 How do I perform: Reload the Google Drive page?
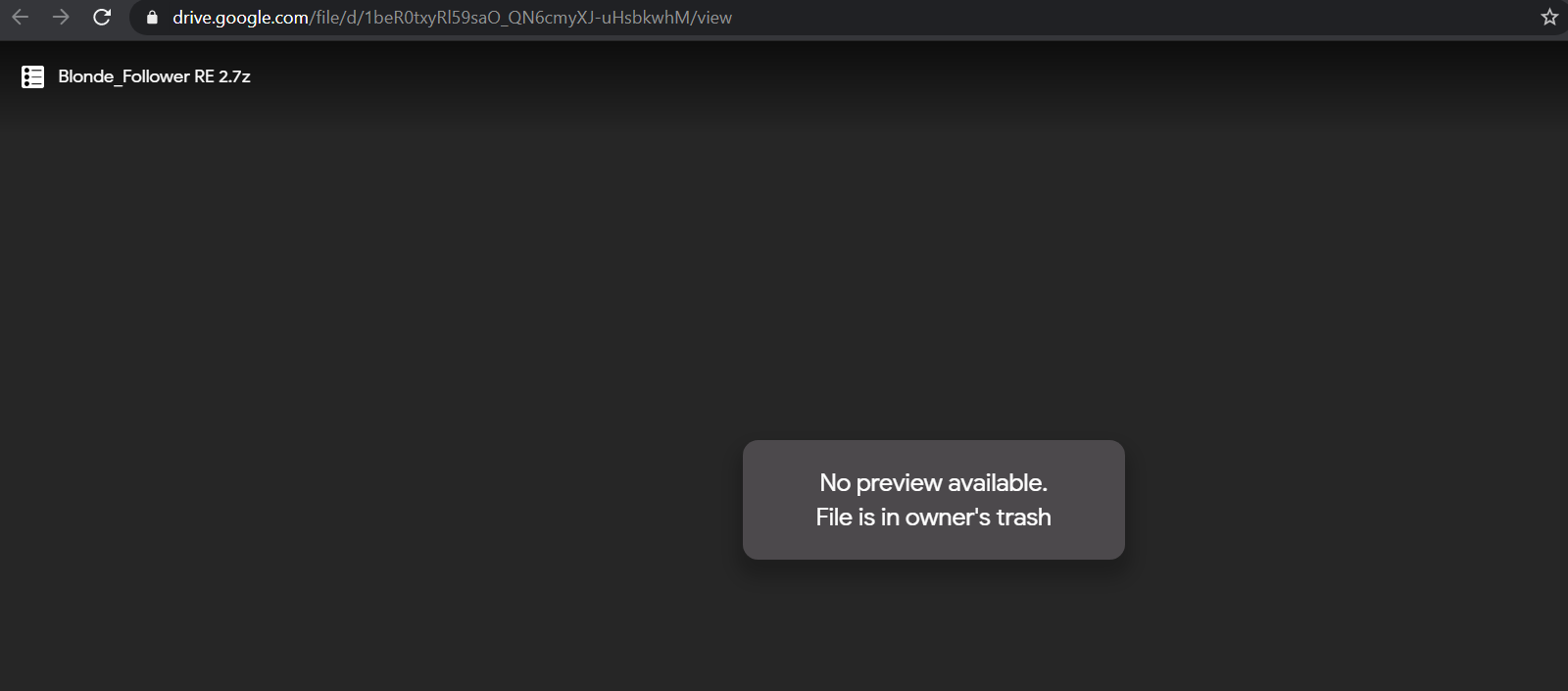point(102,18)
